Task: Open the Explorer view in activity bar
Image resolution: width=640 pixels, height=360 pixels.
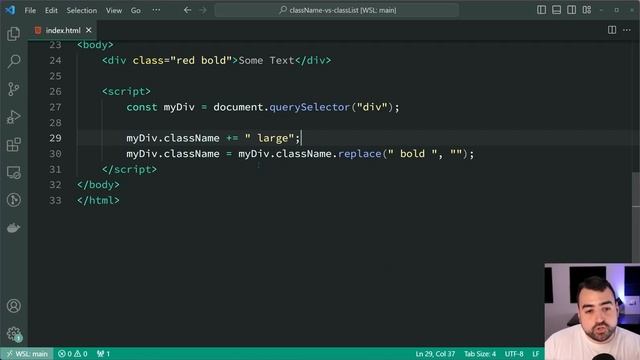Action: click(x=13, y=33)
